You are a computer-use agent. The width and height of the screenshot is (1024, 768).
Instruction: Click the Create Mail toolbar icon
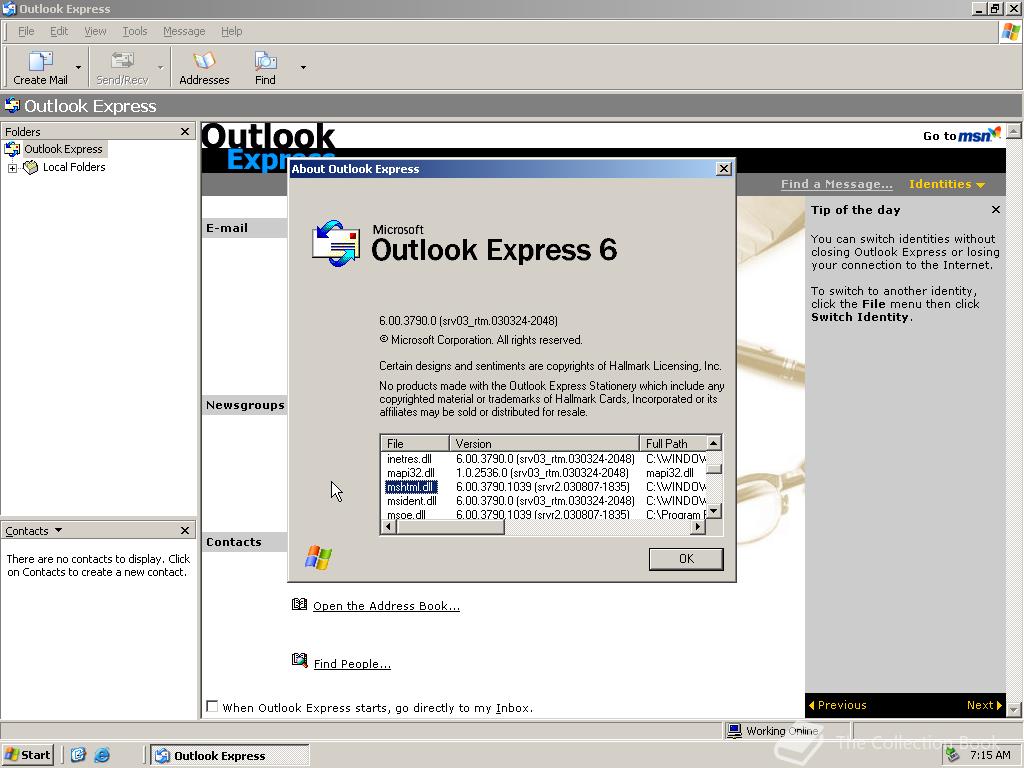click(x=40, y=67)
